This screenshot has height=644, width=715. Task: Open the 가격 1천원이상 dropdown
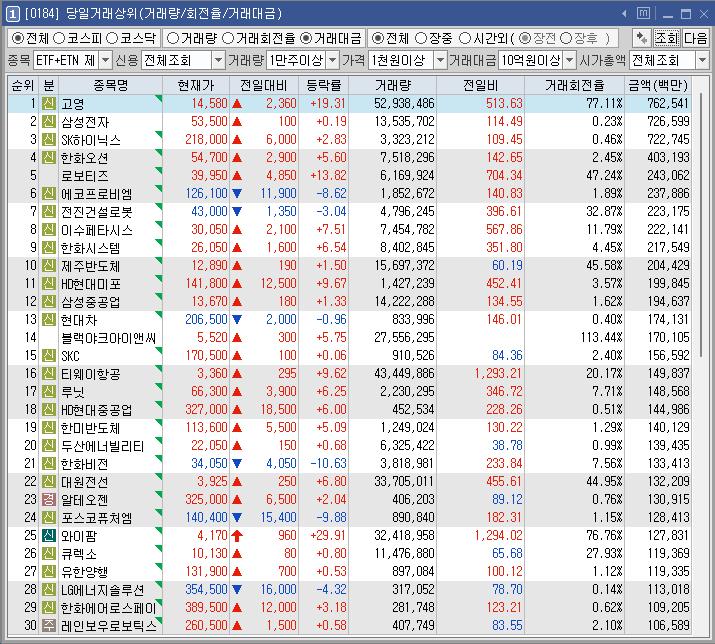[x=440, y=60]
